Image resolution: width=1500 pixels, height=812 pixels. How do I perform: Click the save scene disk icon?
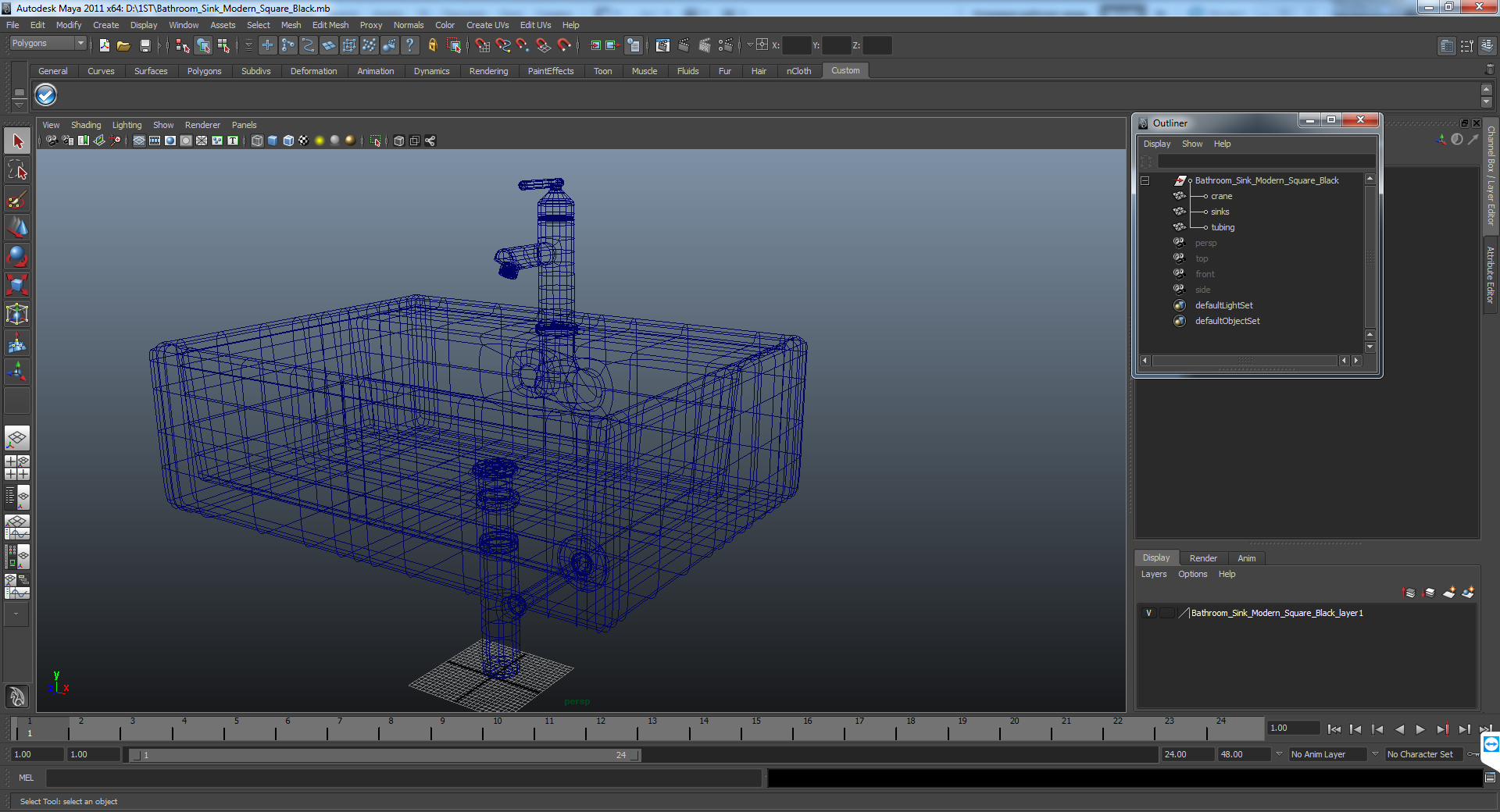coord(145,45)
